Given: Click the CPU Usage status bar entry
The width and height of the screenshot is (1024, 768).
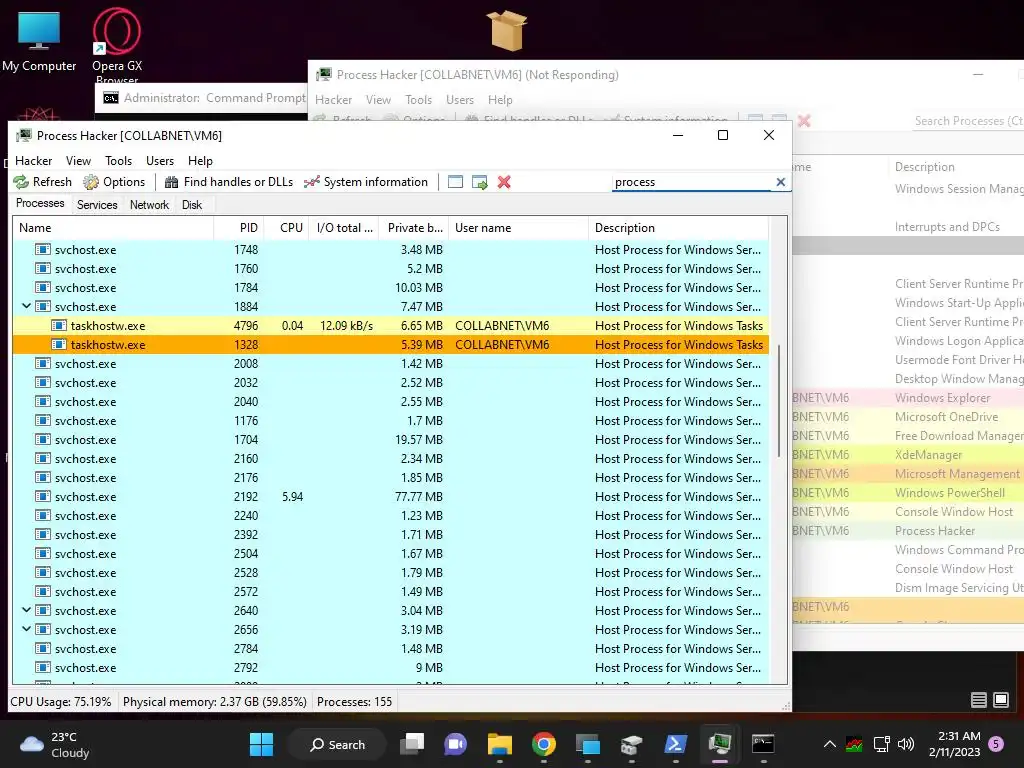Looking at the screenshot, I should coord(61,702).
